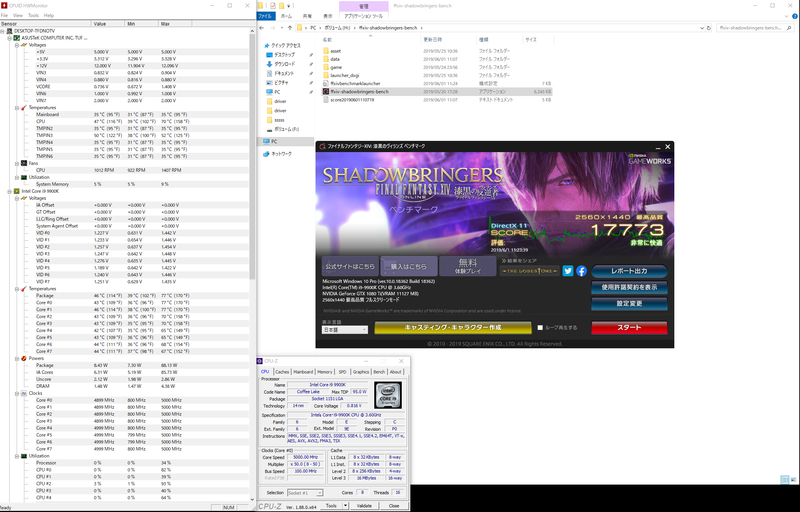This screenshot has height=512, width=800.
Task: Collapse the HWMonitor Clocks node
Action: [17, 393]
